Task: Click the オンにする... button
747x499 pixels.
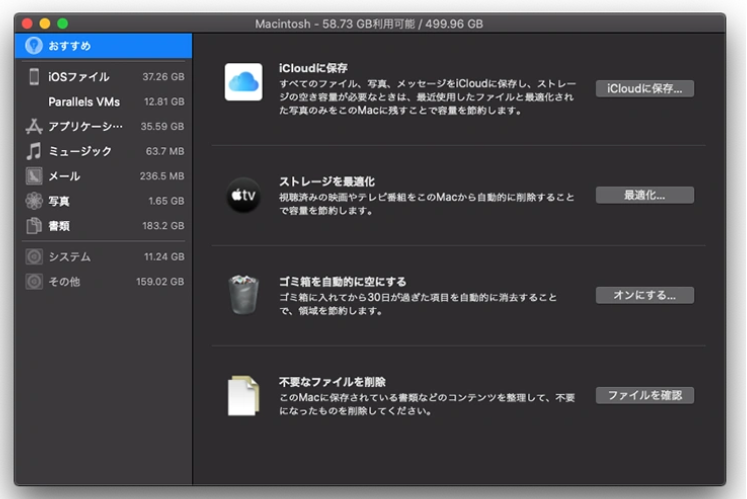Action: pos(645,295)
